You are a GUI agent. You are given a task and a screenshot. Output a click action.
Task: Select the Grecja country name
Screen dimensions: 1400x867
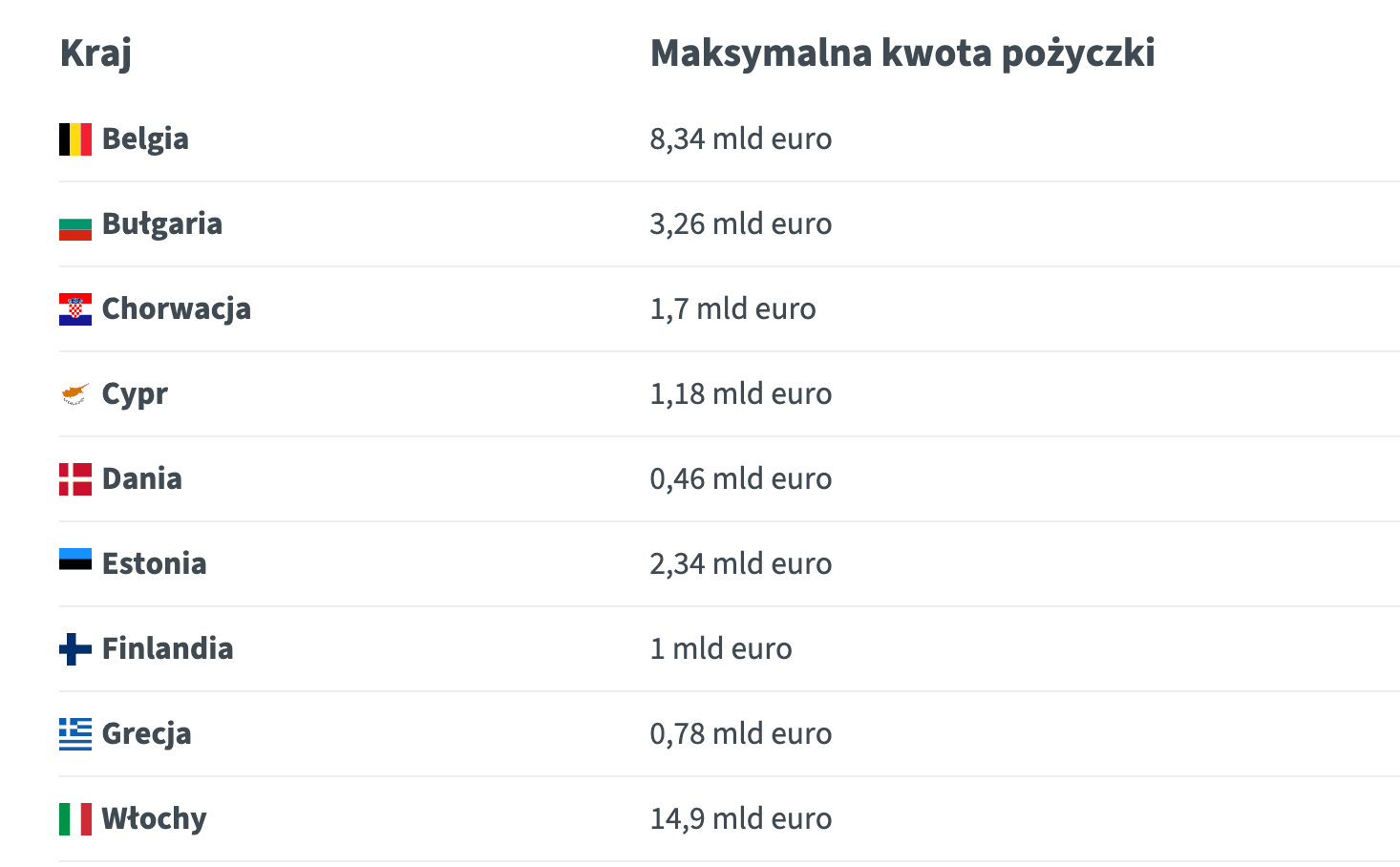tap(147, 734)
